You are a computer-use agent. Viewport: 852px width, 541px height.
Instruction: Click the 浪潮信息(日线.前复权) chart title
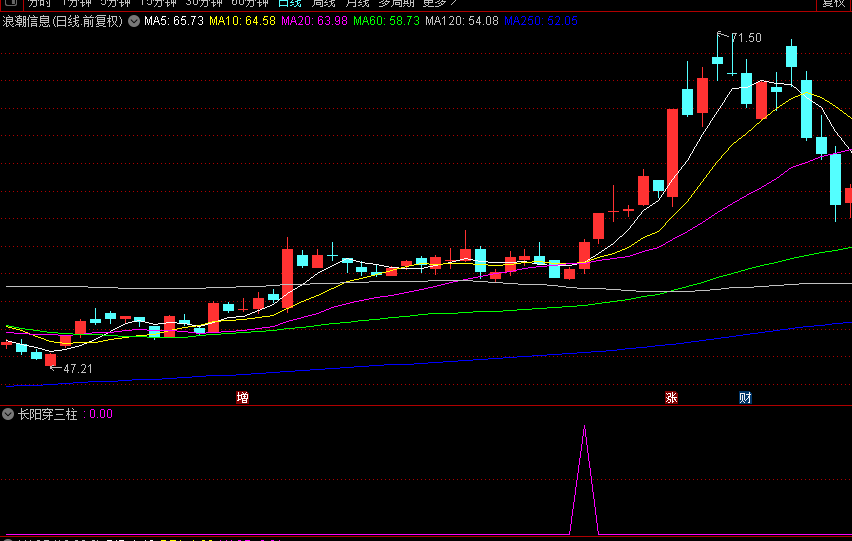click(x=62, y=21)
